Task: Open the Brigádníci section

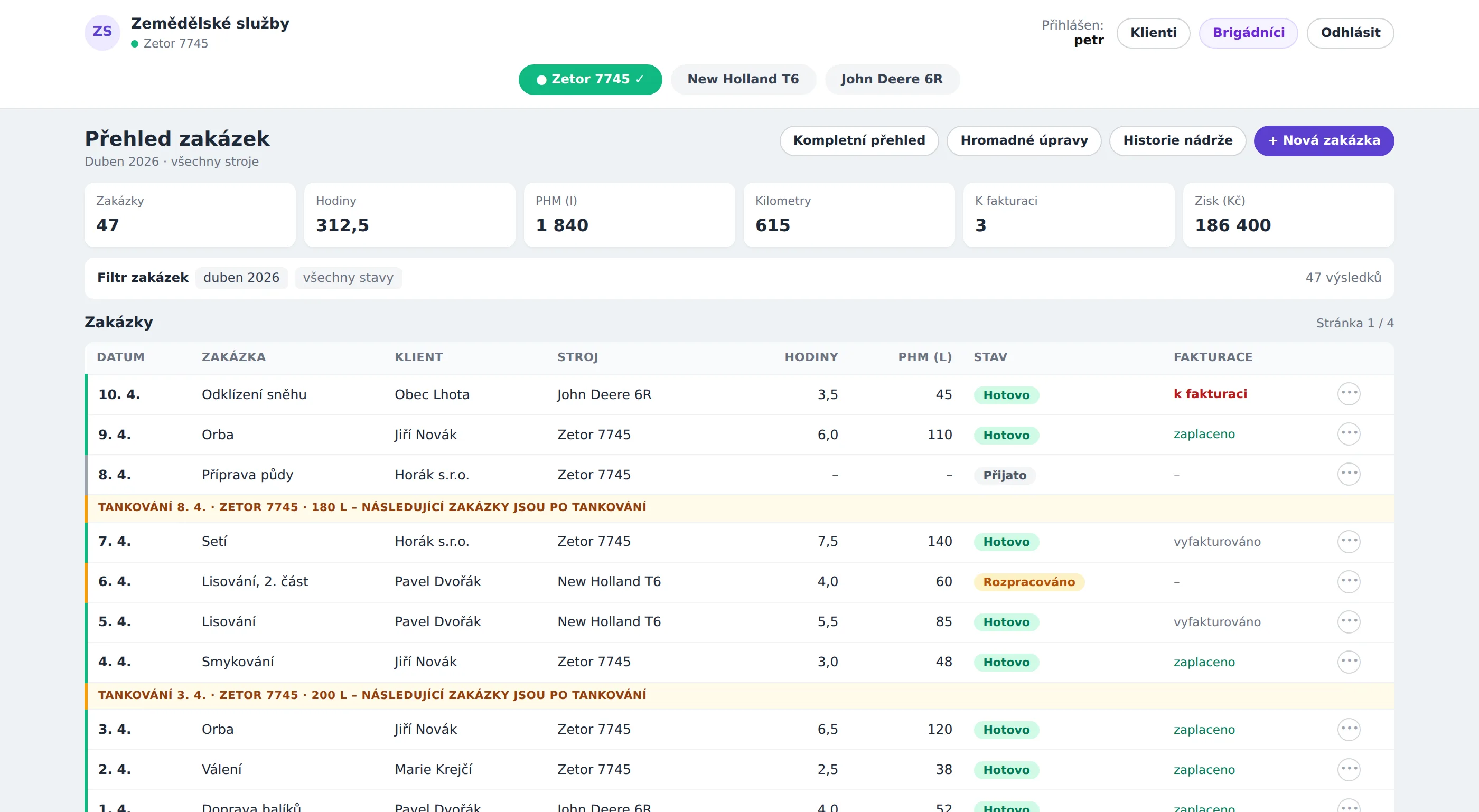Action: [1248, 33]
